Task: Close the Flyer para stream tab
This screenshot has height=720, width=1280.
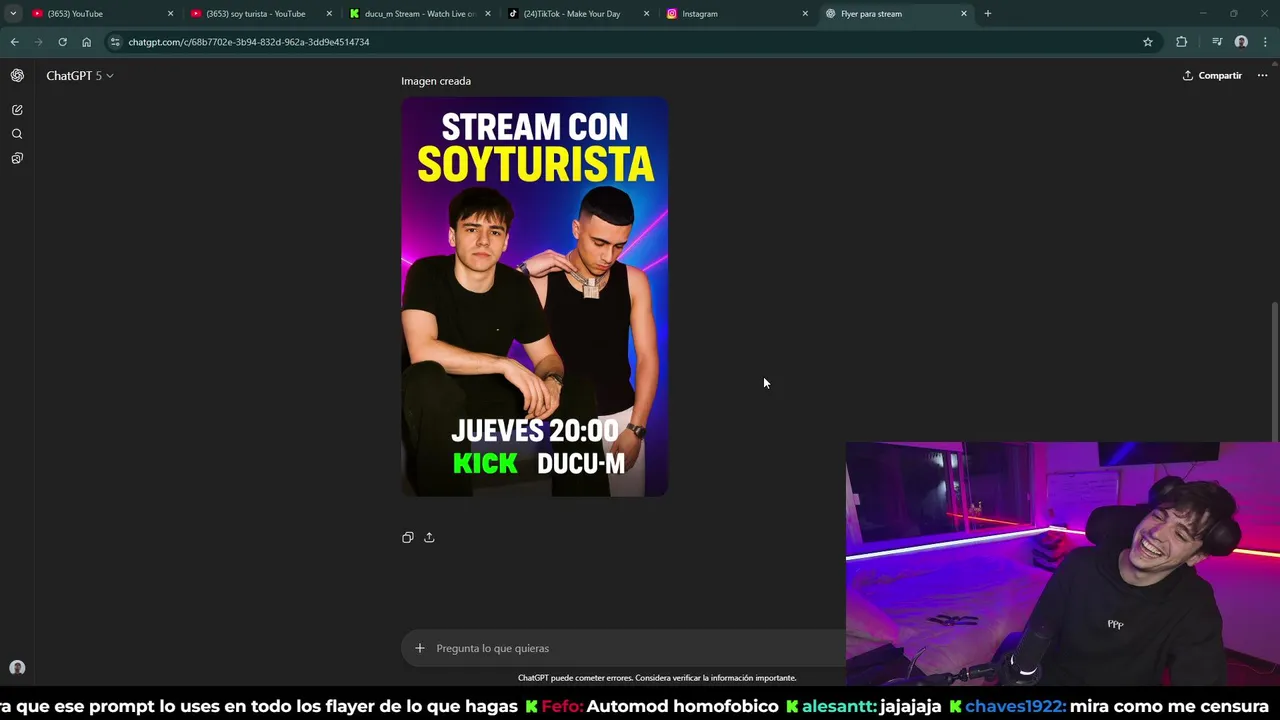Action: (964, 14)
